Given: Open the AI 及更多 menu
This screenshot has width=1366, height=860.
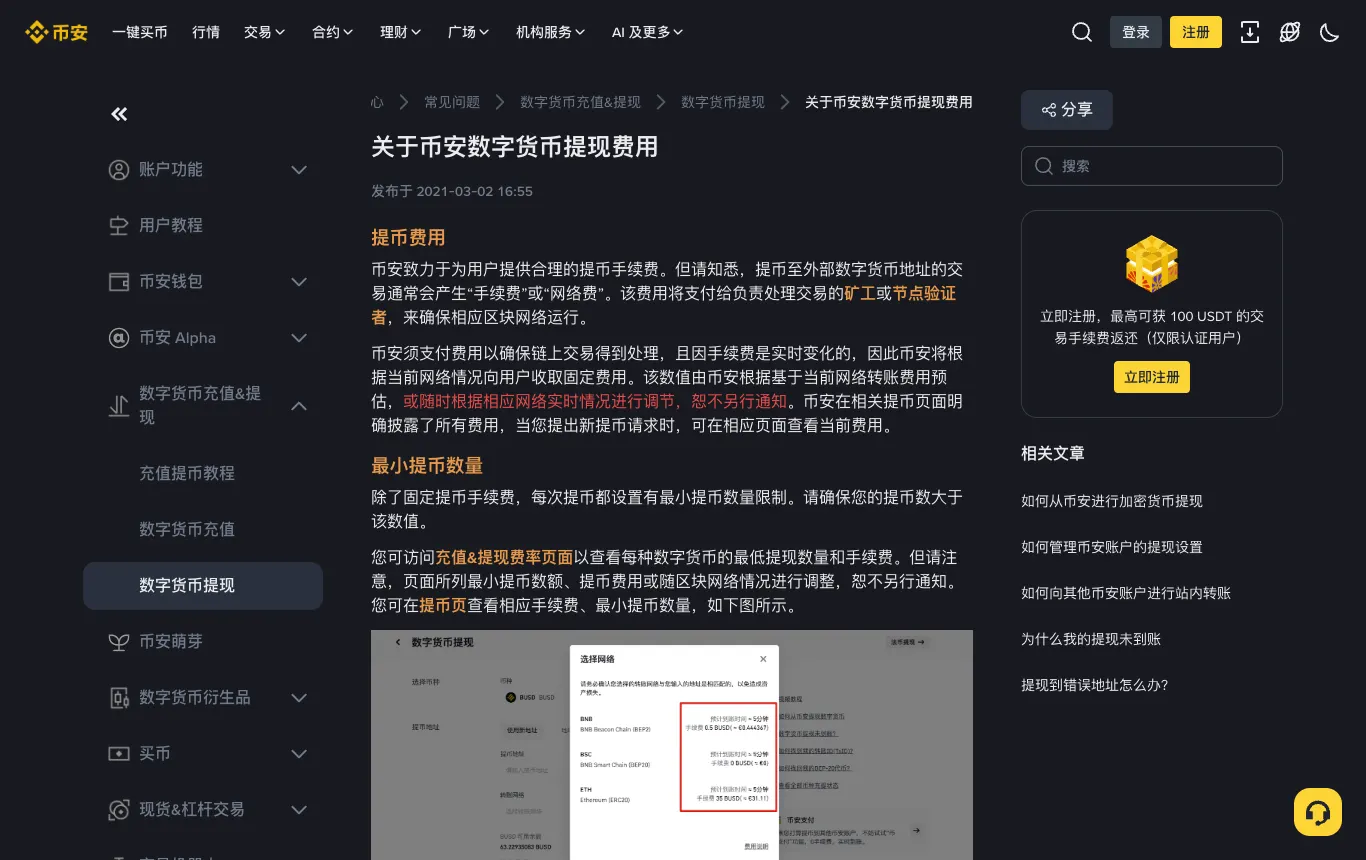Looking at the screenshot, I should click(648, 32).
